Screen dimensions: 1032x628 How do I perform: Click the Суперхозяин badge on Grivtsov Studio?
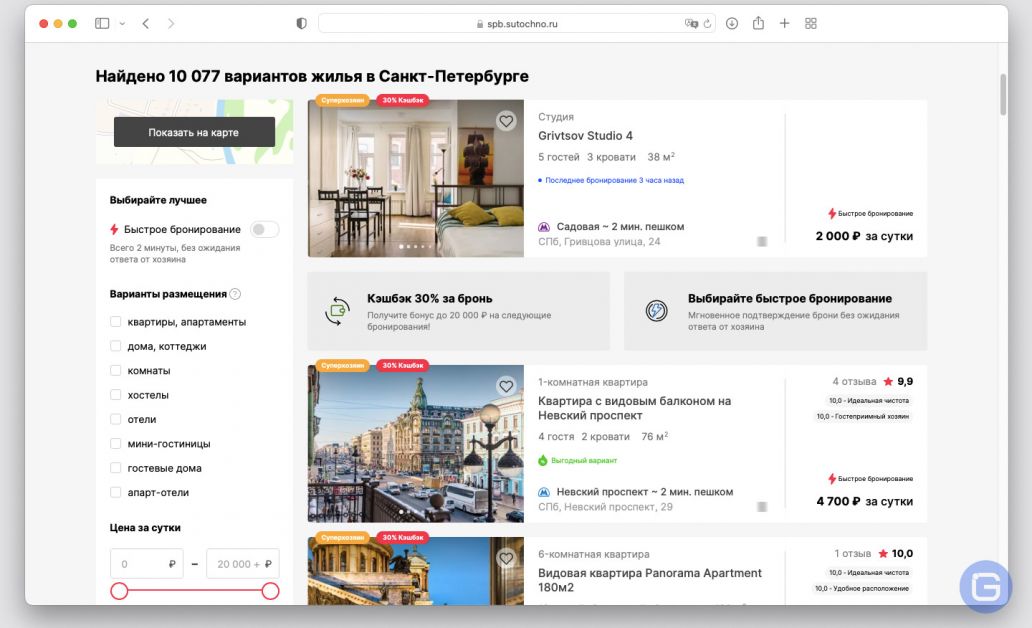tap(342, 100)
